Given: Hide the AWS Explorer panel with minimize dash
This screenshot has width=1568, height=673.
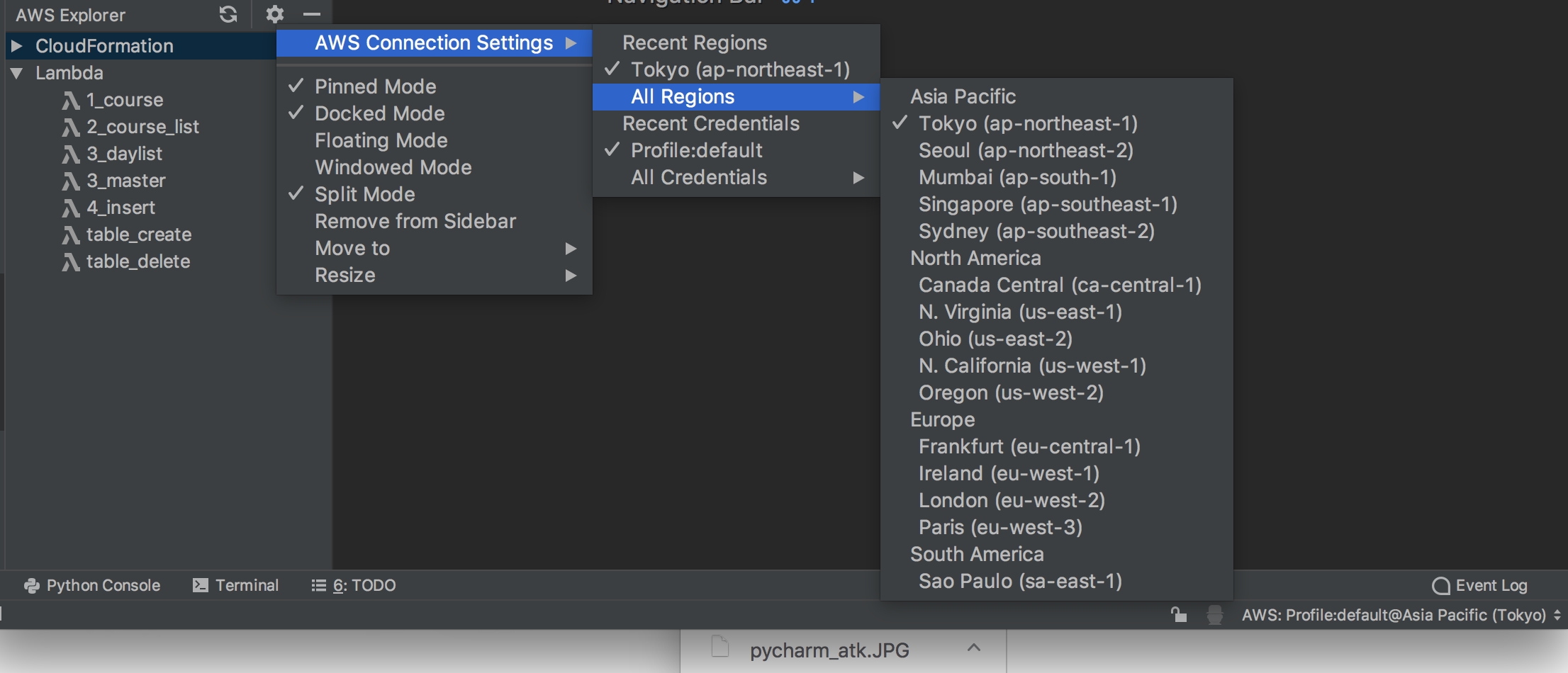Looking at the screenshot, I should pyautogui.click(x=312, y=14).
